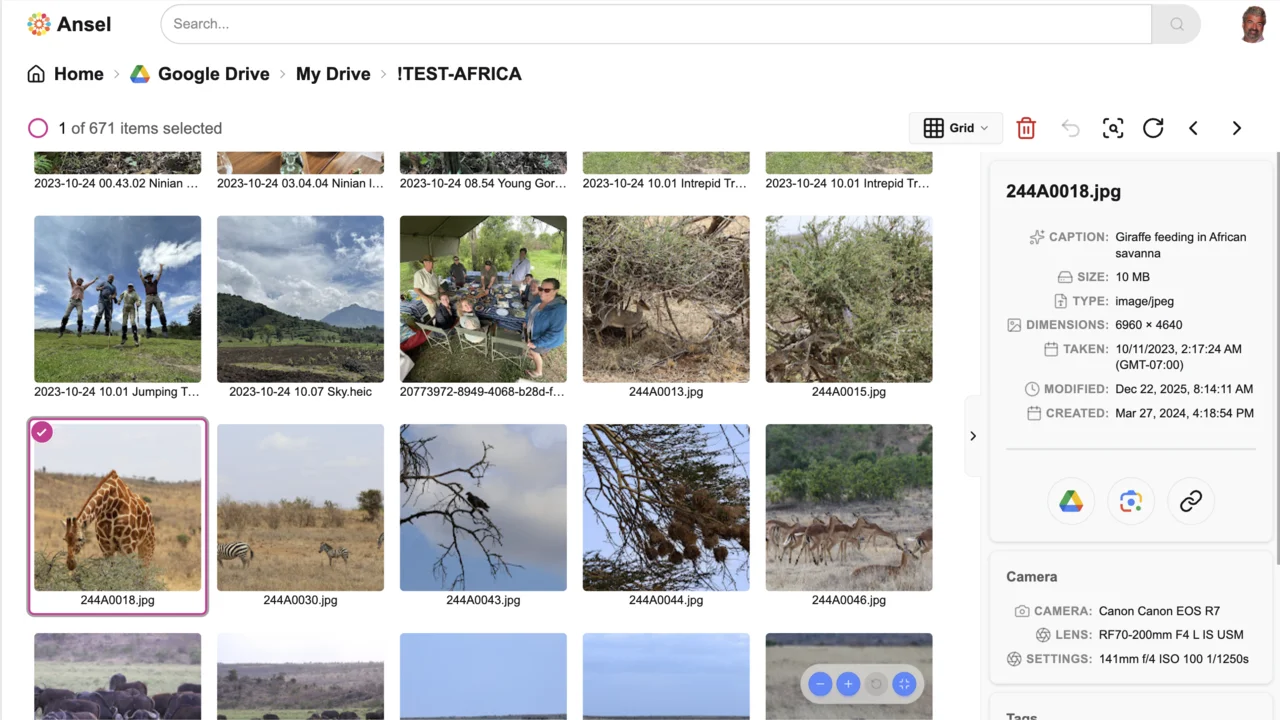Click the red trash delete icon
The image size is (1280, 720).
coord(1026,128)
